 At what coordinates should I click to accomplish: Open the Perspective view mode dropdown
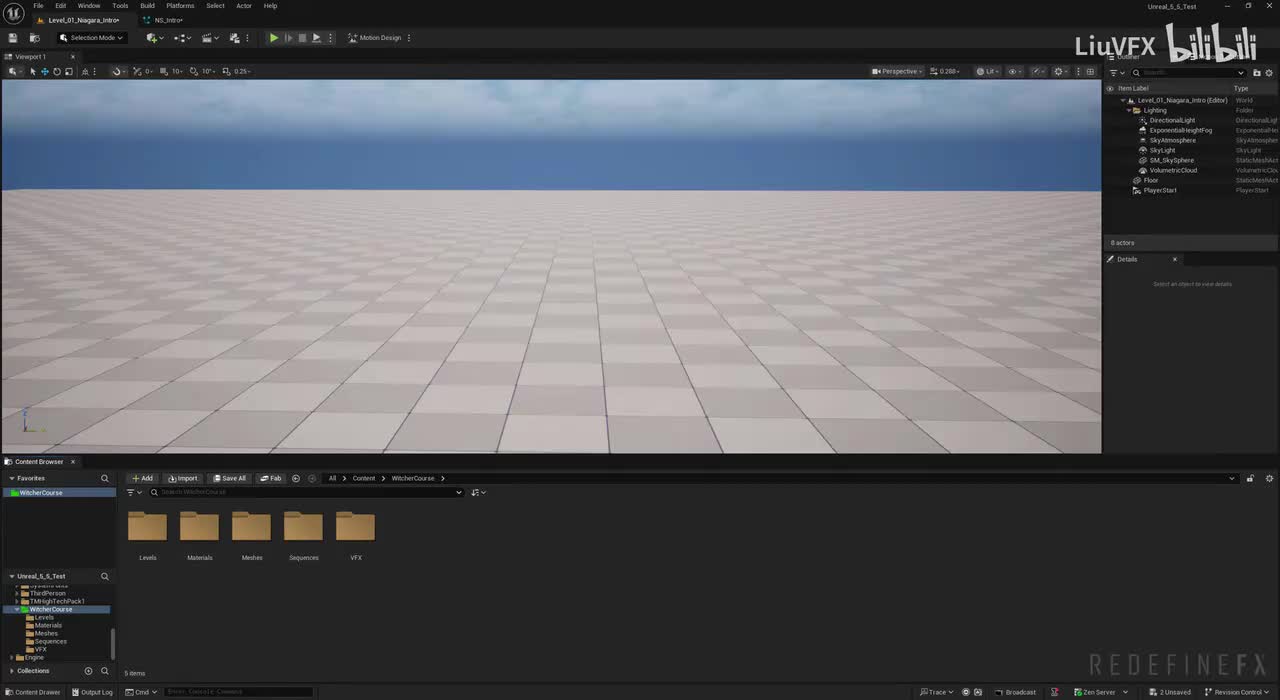point(897,71)
